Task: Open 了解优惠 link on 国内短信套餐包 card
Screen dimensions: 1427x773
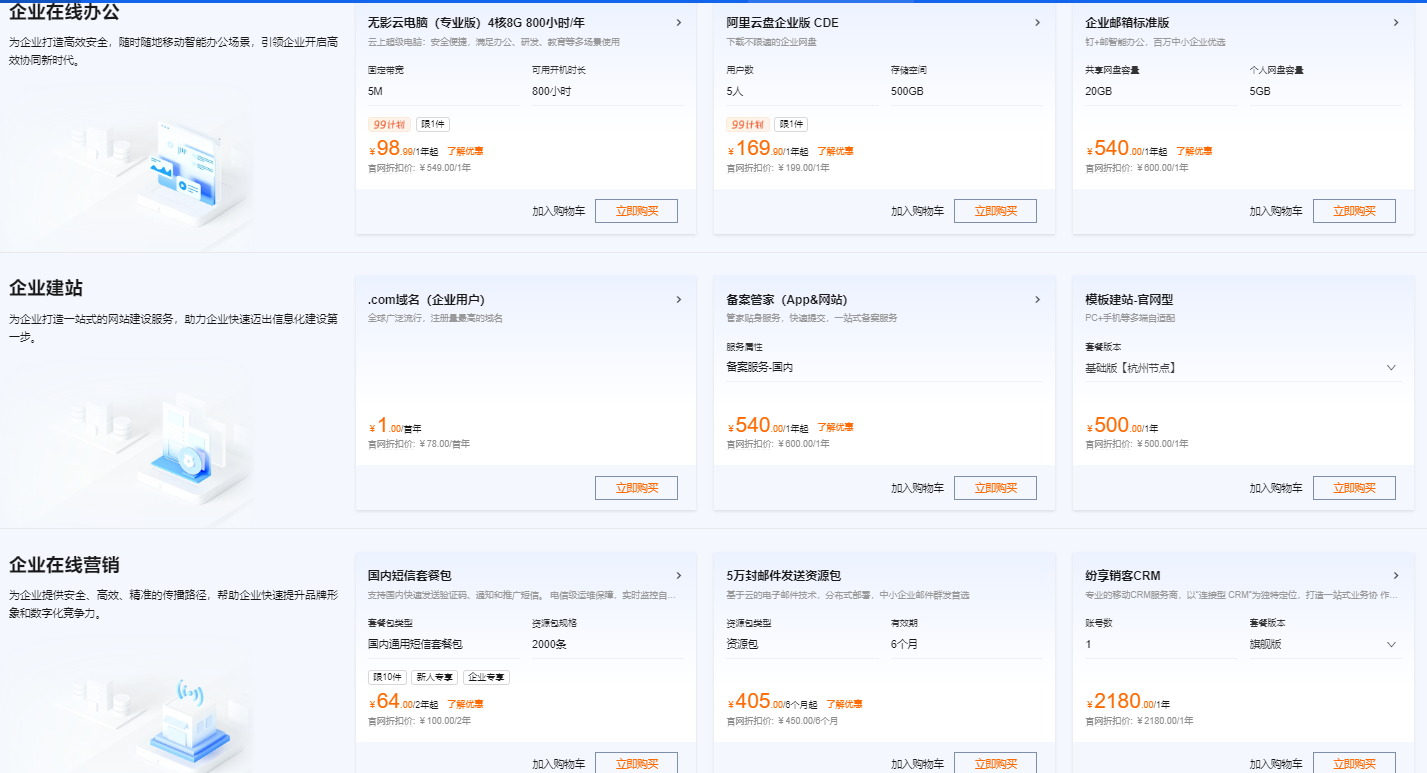Action: pyautogui.click(x=465, y=704)
